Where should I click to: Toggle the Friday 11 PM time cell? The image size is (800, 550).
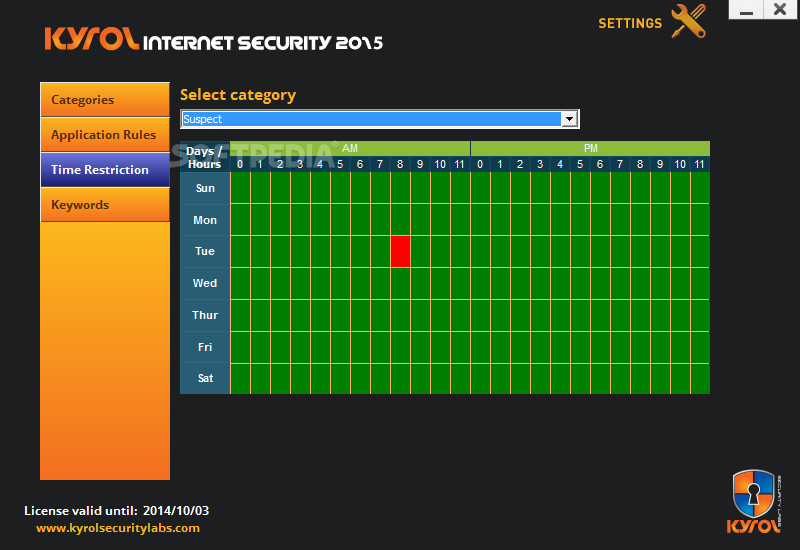(x=701, y=347)
